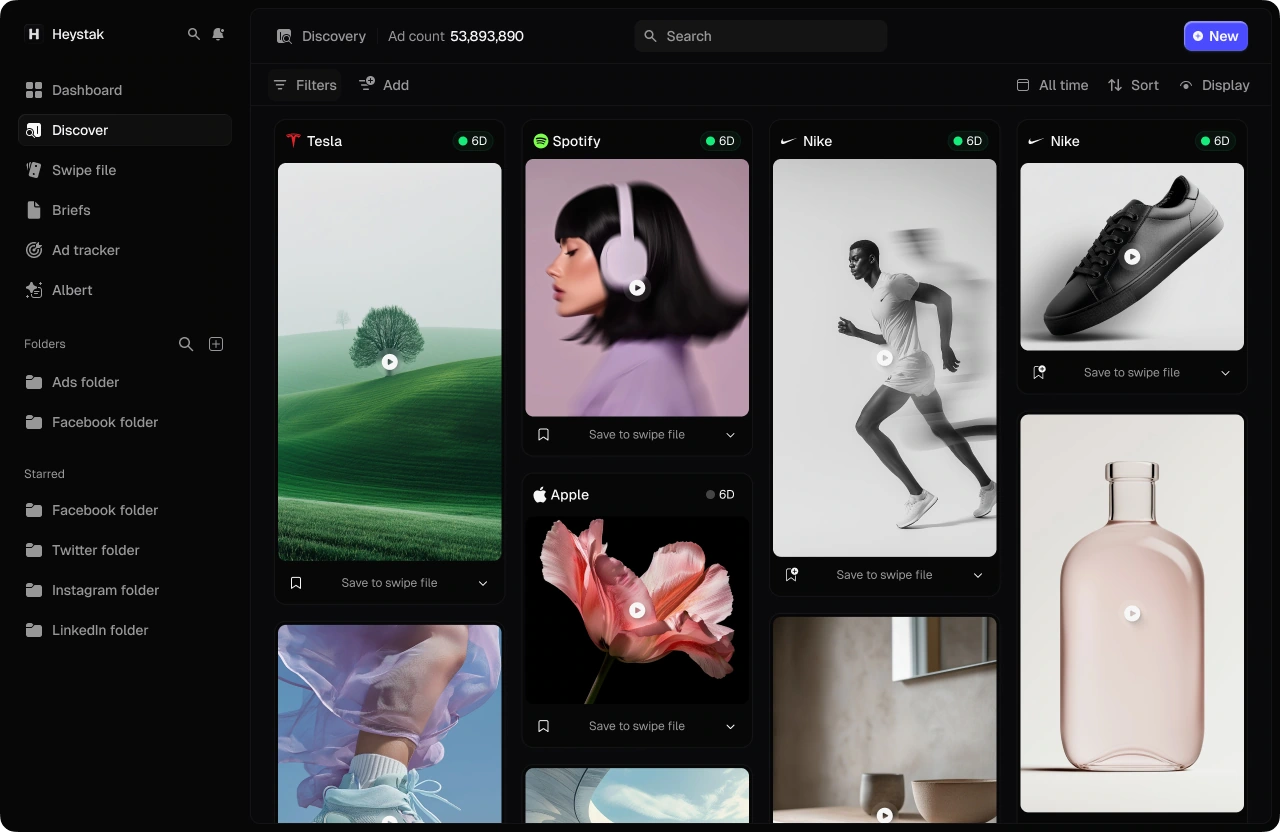Click the Heystak logo icon
Image resolution: width=1280 pixels, height=832 pixels.
point(34,34)
